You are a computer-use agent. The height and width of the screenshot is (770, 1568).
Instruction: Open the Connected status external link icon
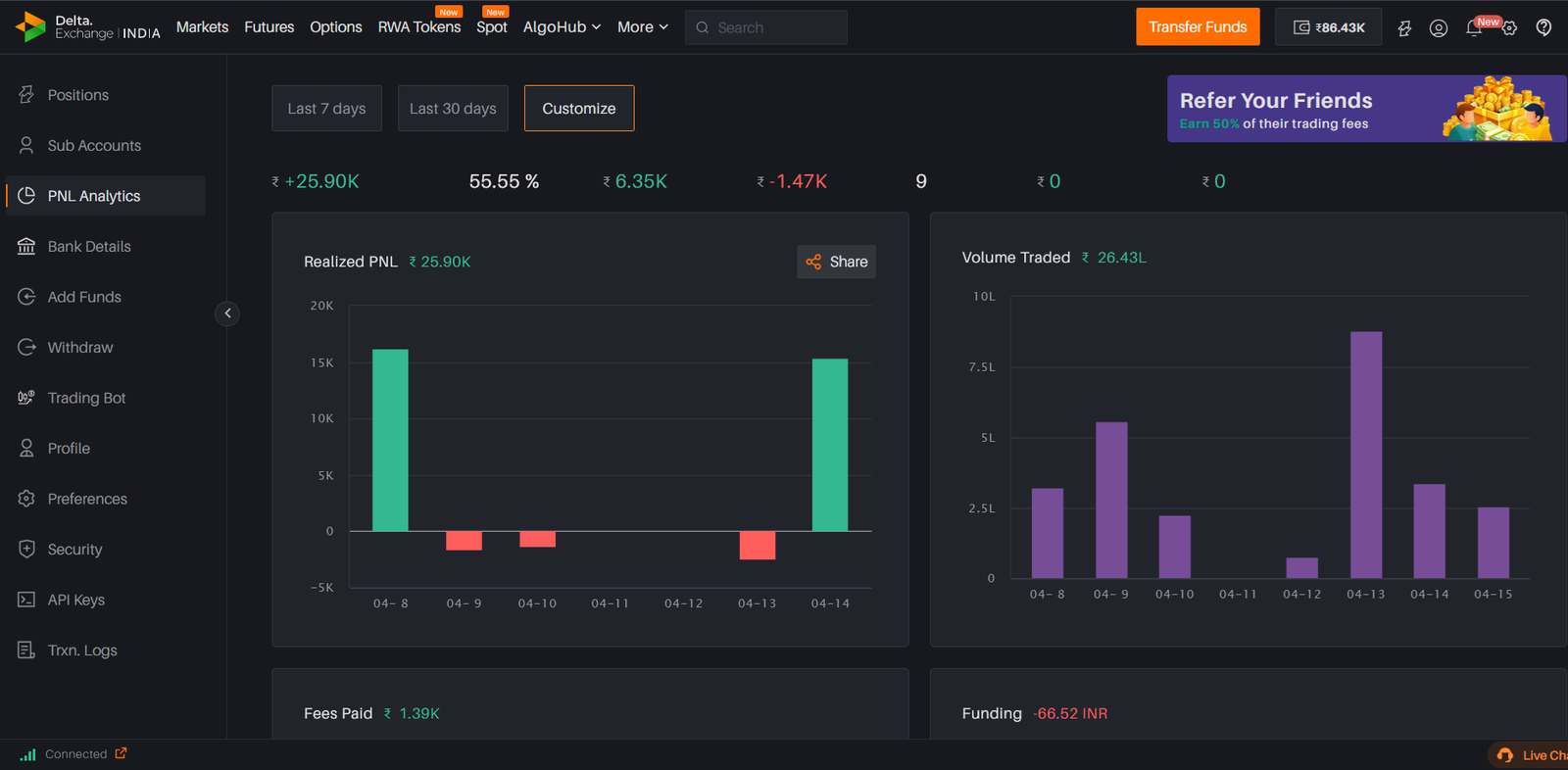(x=121, y=753)
